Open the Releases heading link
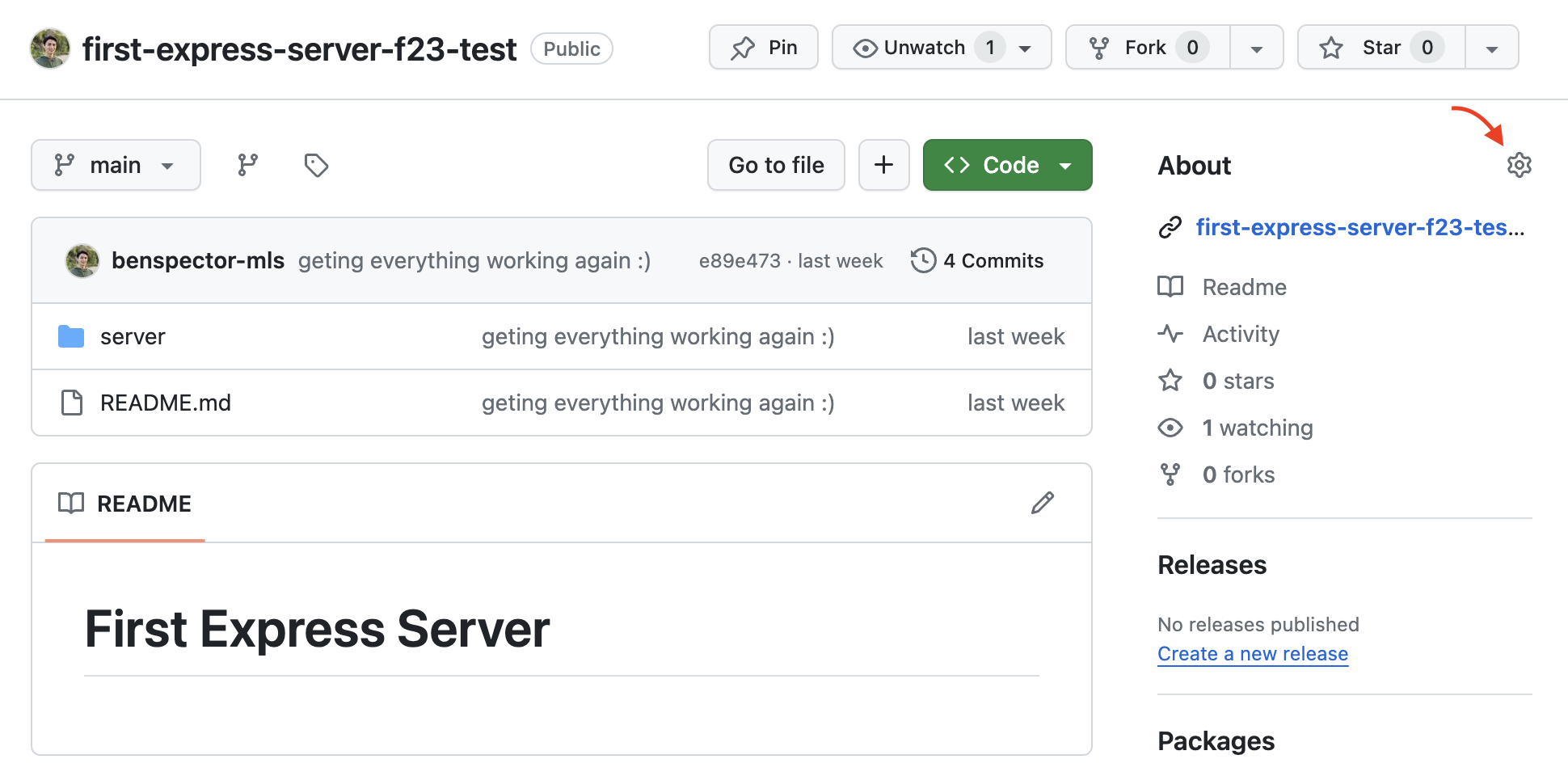Screen dimensions: 1568x776 pyautogui.click(x=1212, y=564)
